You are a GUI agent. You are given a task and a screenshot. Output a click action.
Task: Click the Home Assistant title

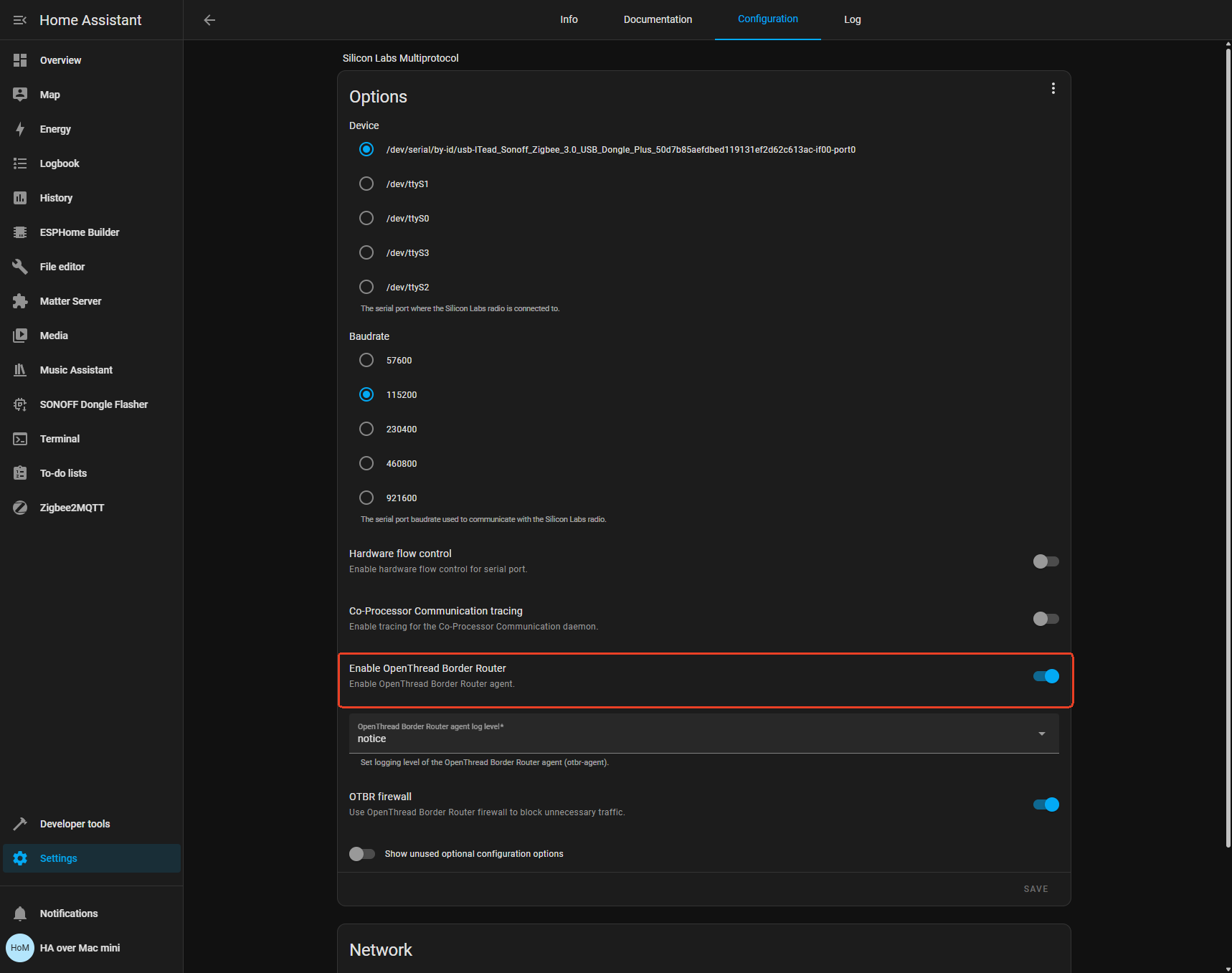tap(90, 20)
